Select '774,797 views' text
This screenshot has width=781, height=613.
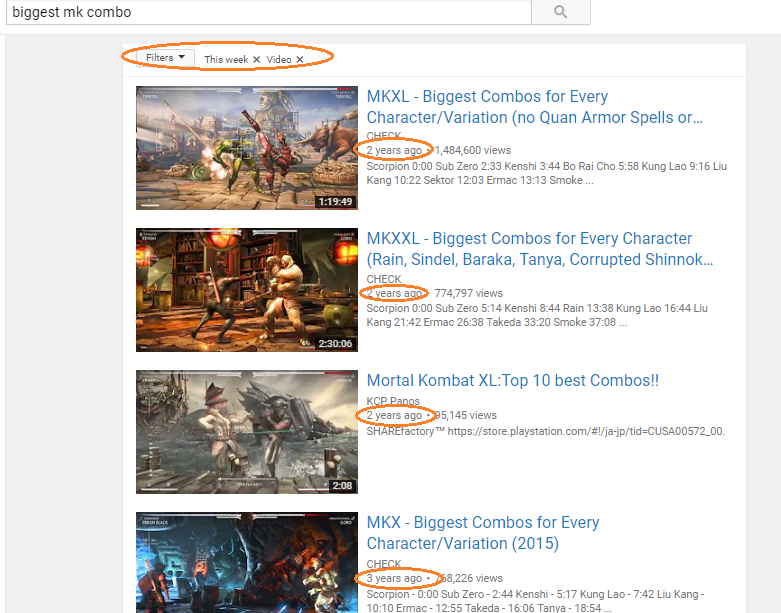468,293
